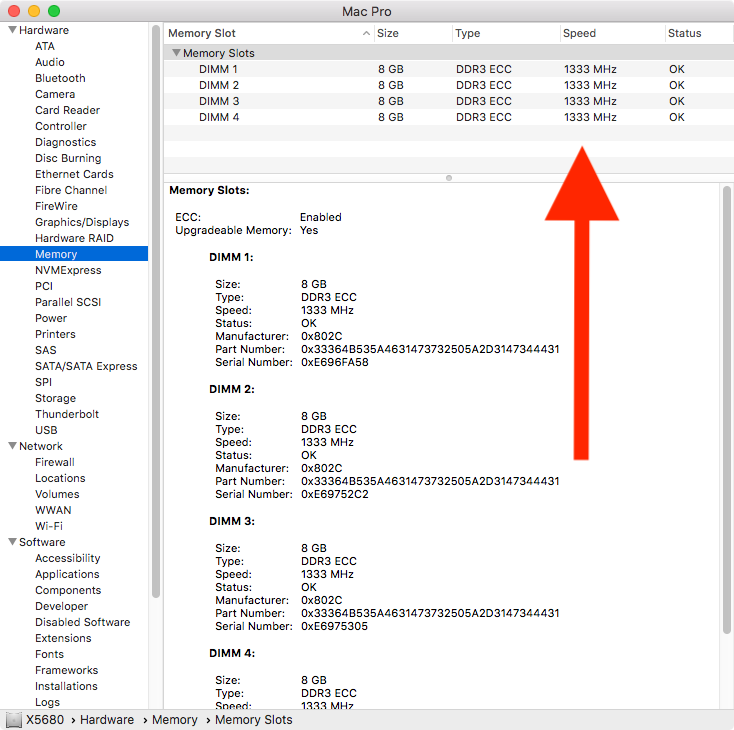Viewport: 734px width, 730px height.
Task: Open Locations under Network
Action: tap(60, 478)
